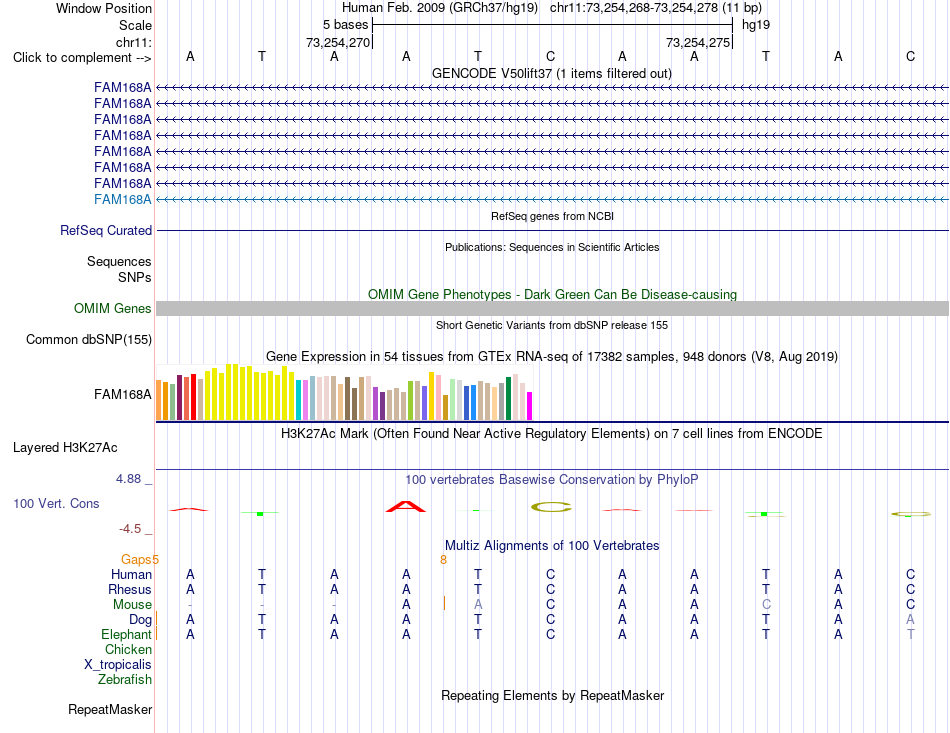Image resolution: width=950 pixels, height=733 pixels.
Task: Open the GTEx expression bar chart
Action: (x=344, y=392)
